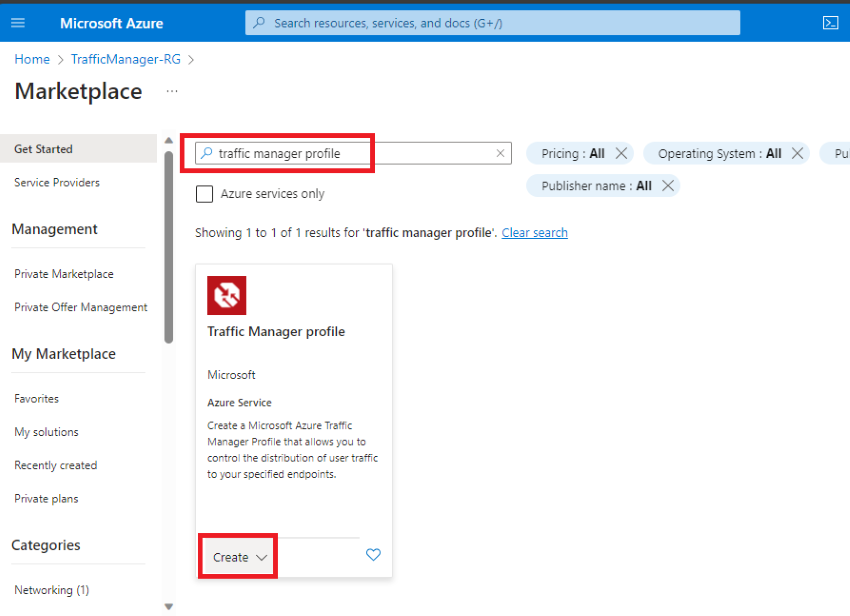Screen dimensions: 850x616
Task: Remove the Operating System filter
Action: (797, 153)
